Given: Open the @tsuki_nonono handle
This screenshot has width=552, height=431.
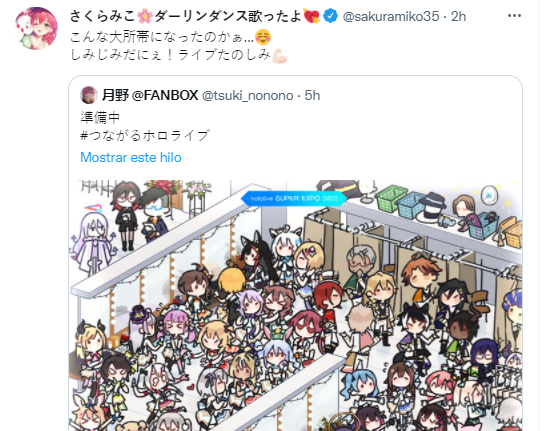Looking at the screenshot, I should coord(247,95).
